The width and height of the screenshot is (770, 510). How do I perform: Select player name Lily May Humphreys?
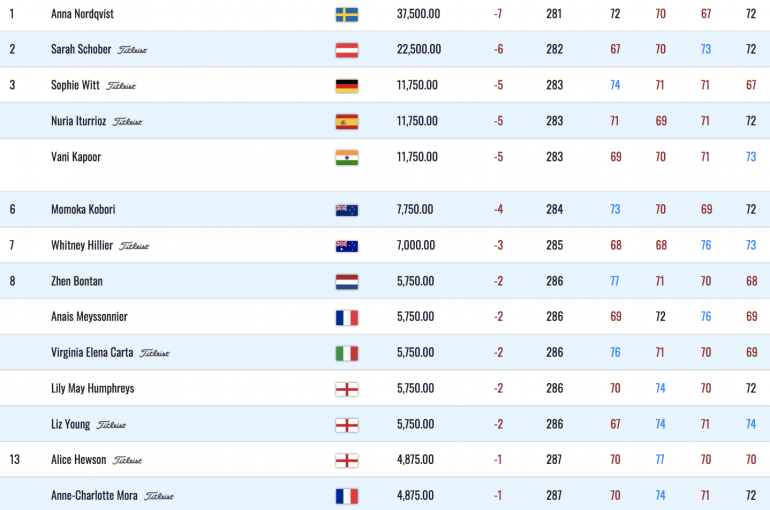tap(92, 388)
